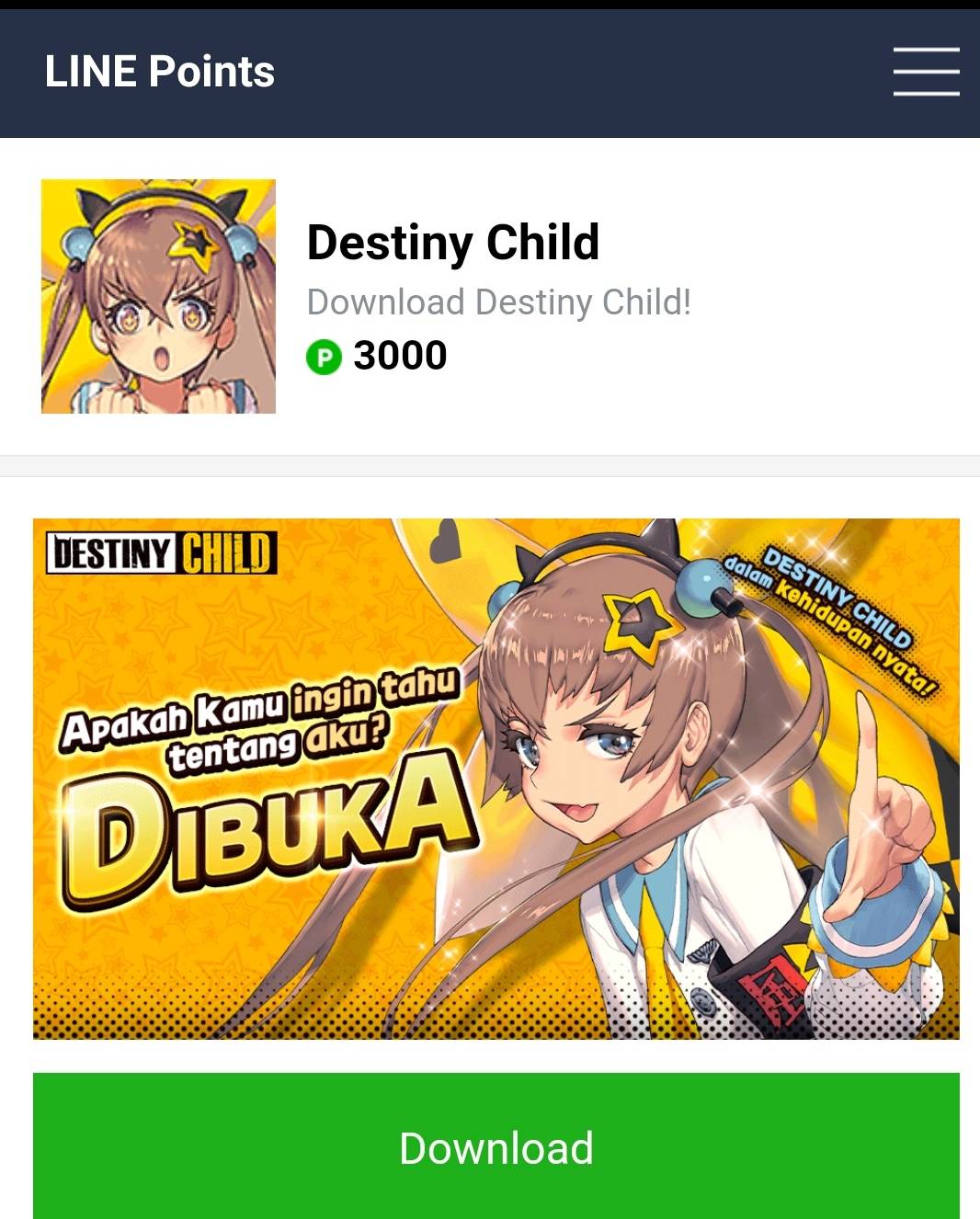Click the DESTINY CHILD logo in the banner
This screenshot has height=1219, width=980.
(x=161, y=553)
